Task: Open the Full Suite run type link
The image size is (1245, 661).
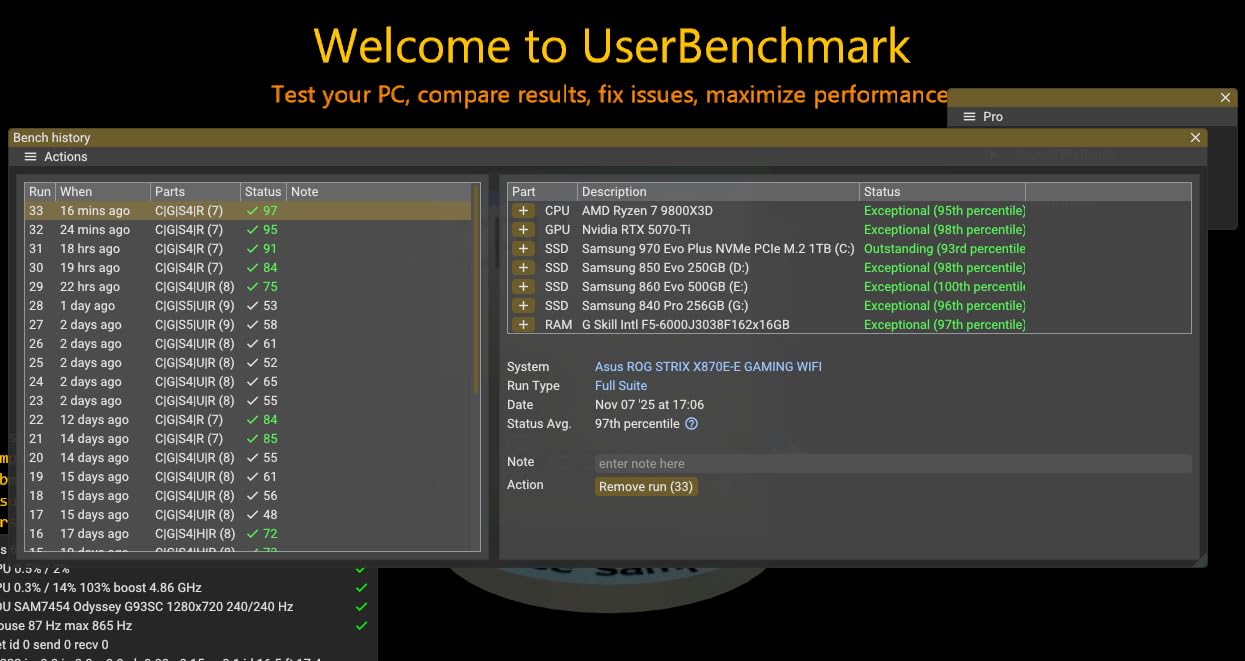Action: 621,386
